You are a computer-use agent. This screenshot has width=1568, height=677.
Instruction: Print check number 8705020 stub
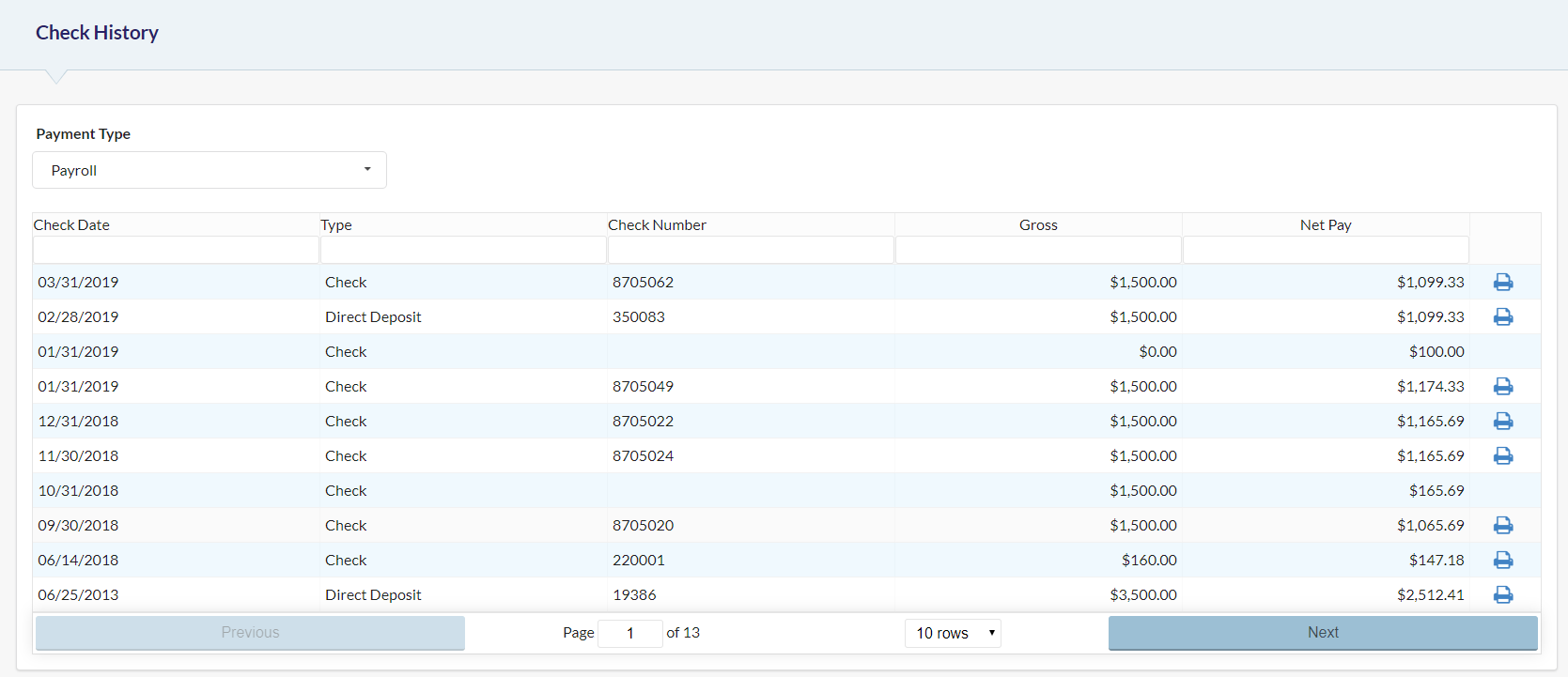click(x=1503, y=525)
